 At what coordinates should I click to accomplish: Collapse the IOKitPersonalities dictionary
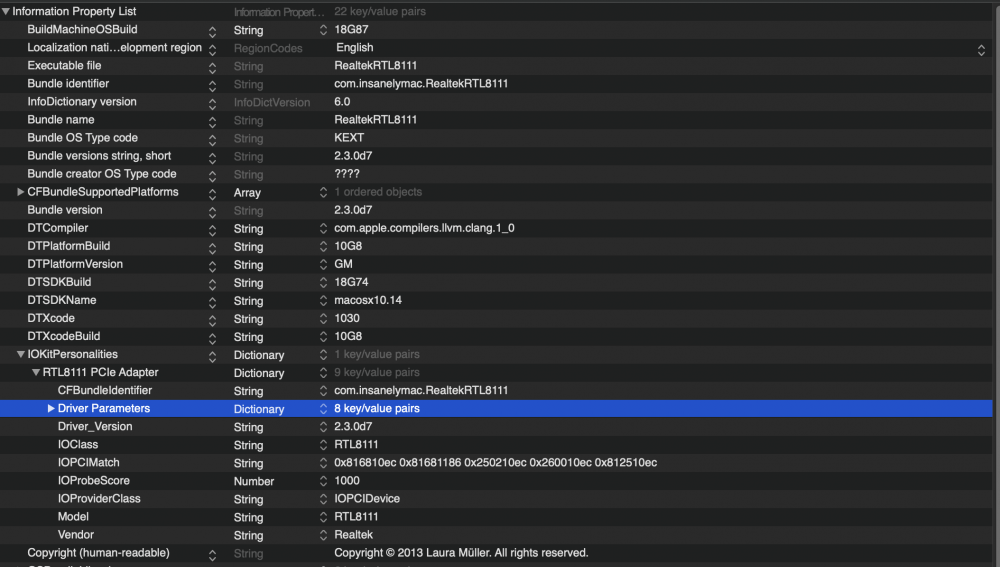coord(20,354)
